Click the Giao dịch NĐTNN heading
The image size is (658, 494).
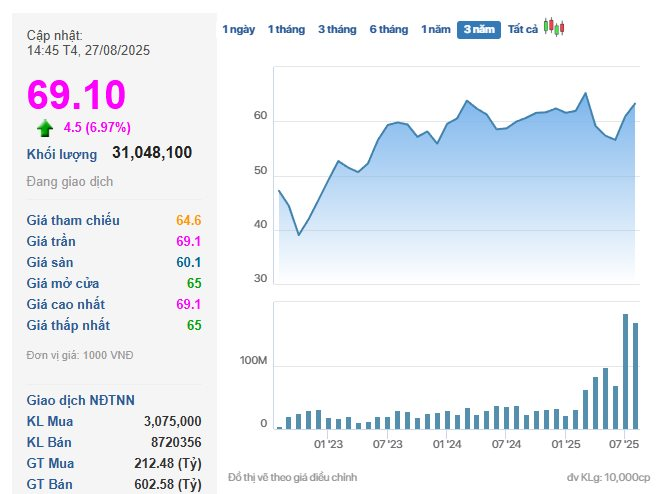tap(80, 400)
